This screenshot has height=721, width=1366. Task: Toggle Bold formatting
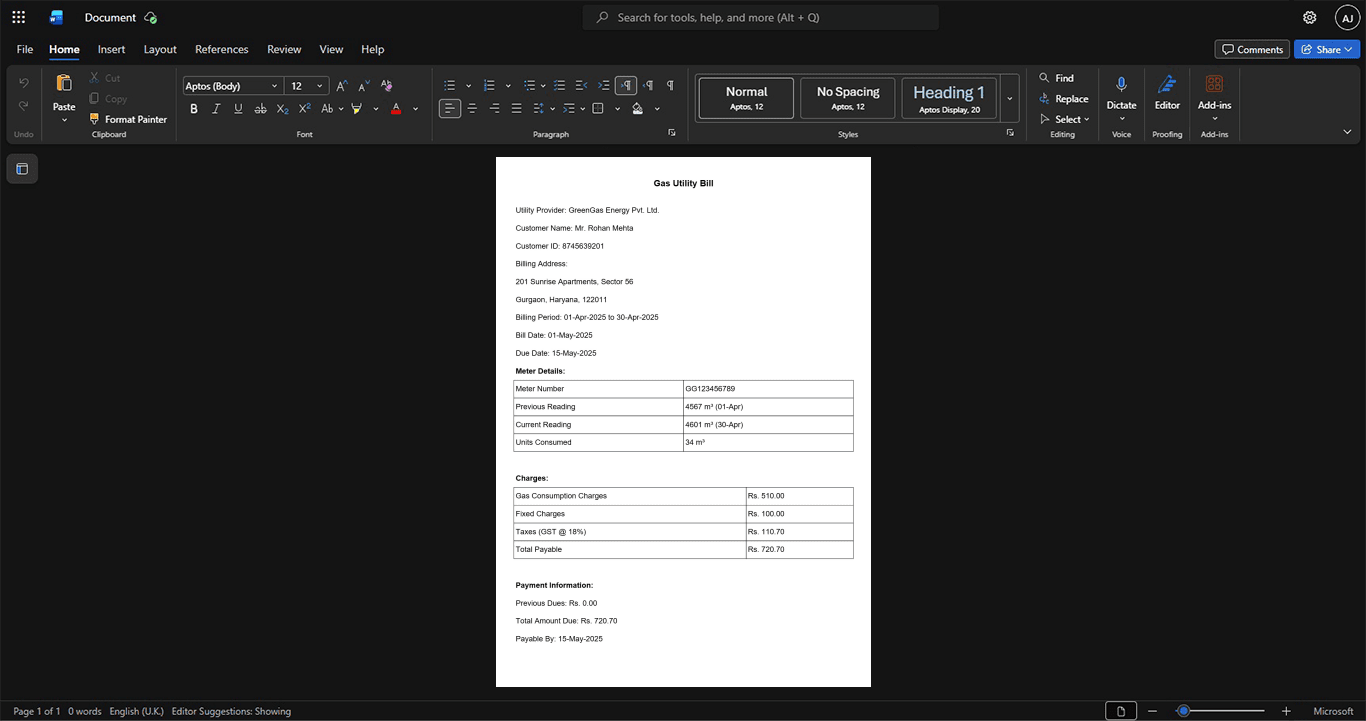[x=194, y=109]
